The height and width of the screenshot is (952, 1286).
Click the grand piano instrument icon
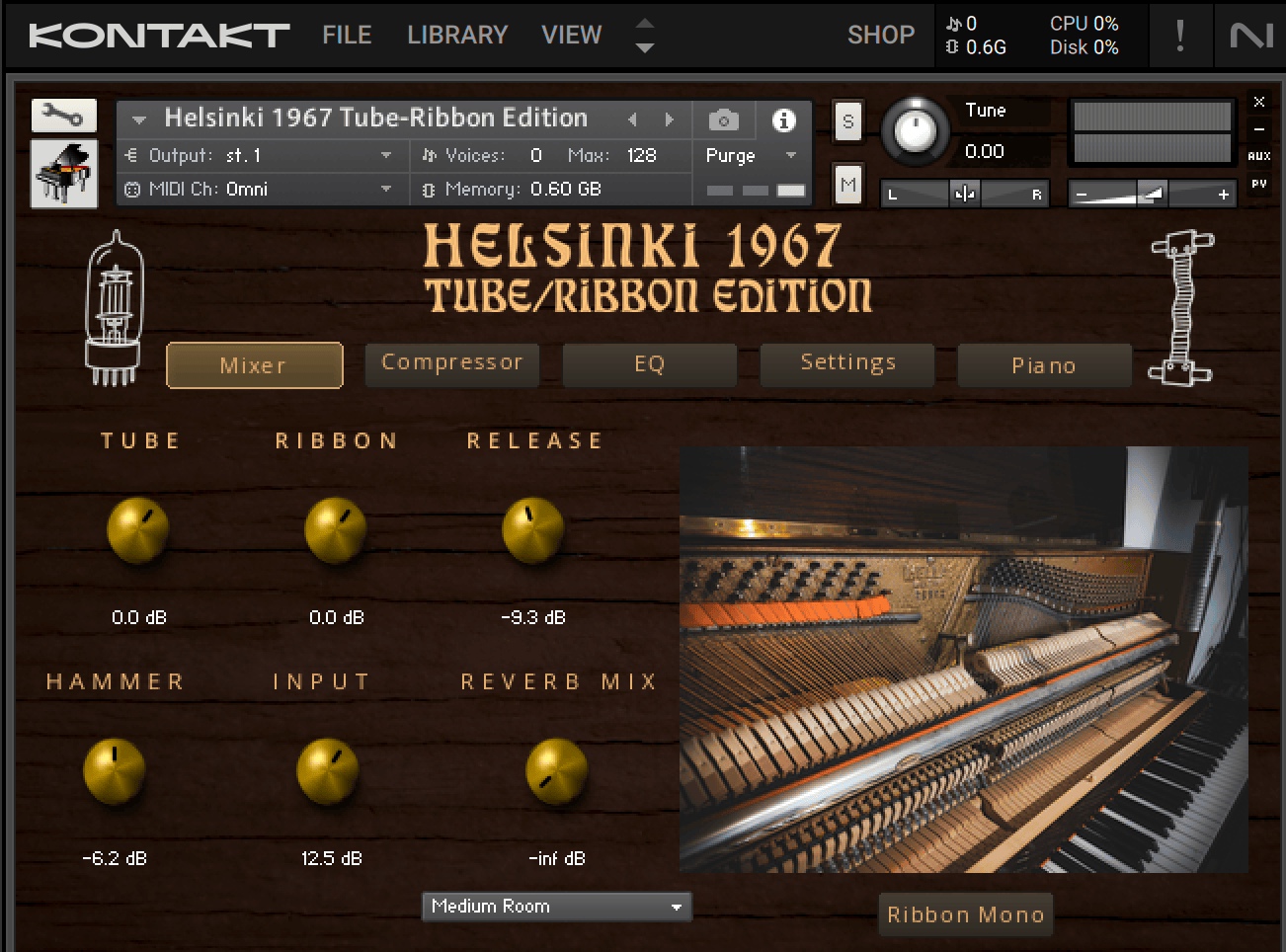(x=64, y=174)
